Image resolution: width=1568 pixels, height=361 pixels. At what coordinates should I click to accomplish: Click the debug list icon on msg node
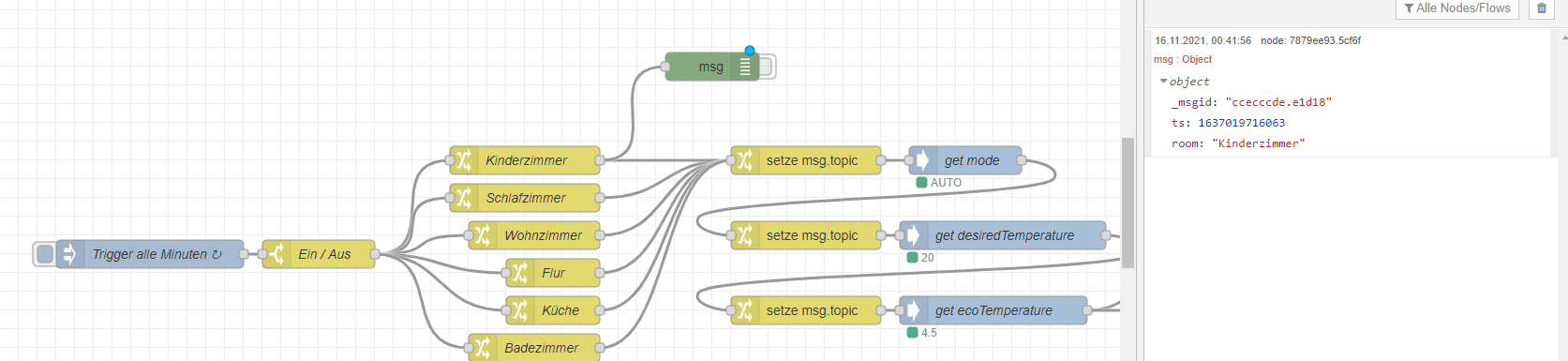tap(745, 67)
